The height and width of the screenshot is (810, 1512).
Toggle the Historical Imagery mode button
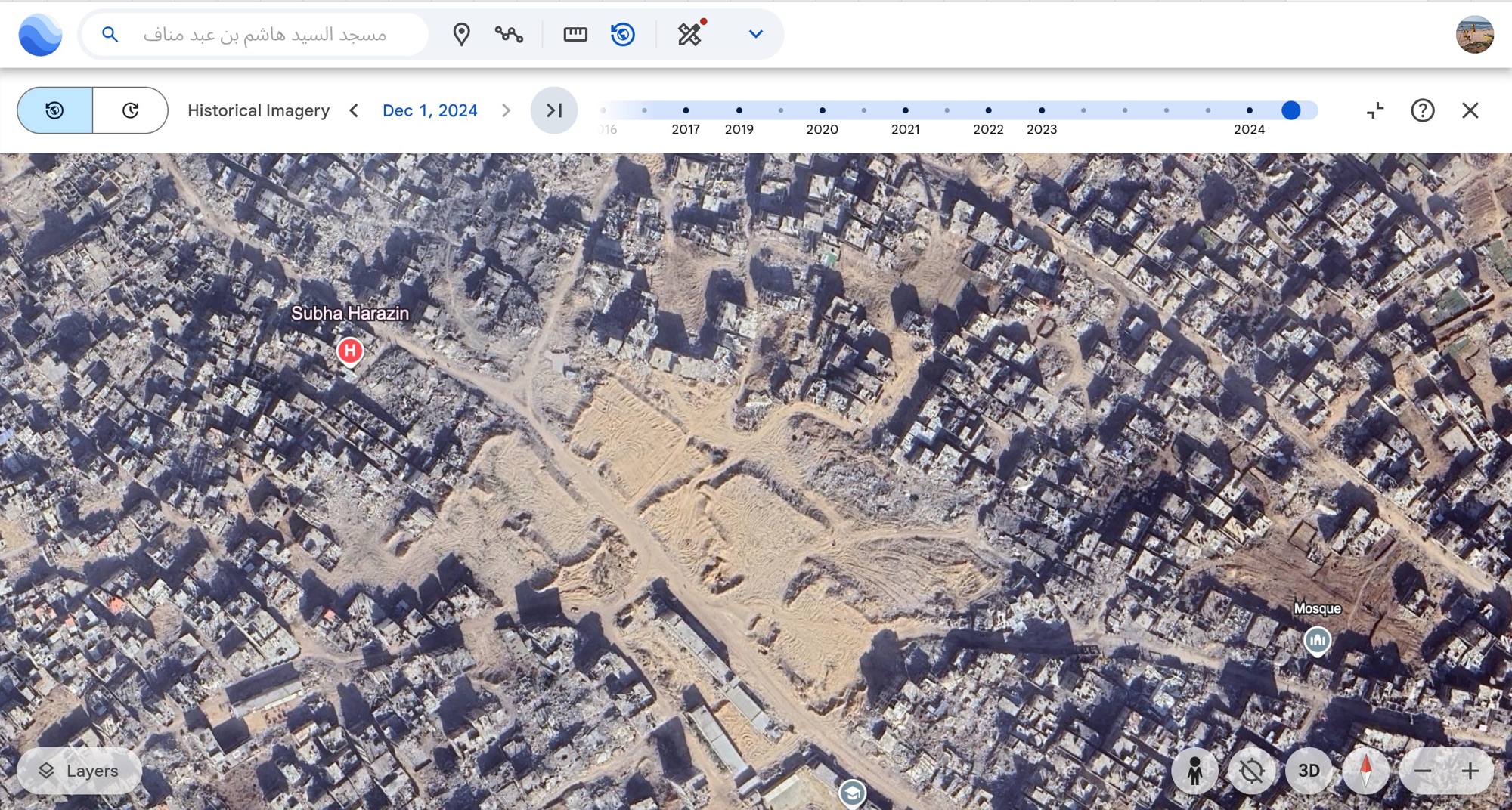click(55, 110)
